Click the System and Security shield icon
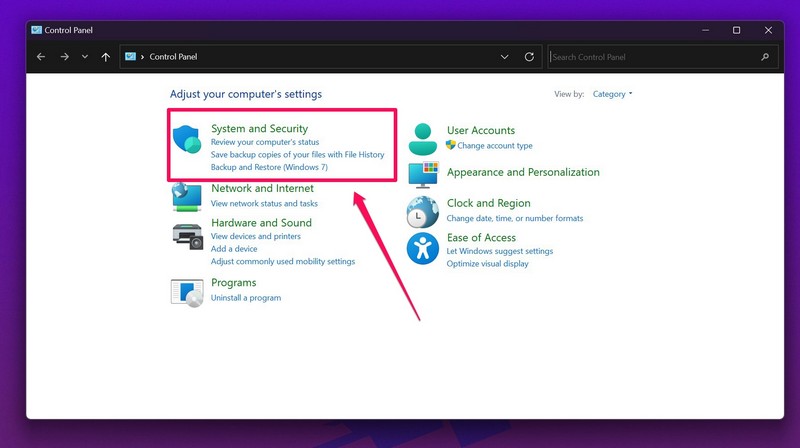800x448 pixels. pos(187,139)
